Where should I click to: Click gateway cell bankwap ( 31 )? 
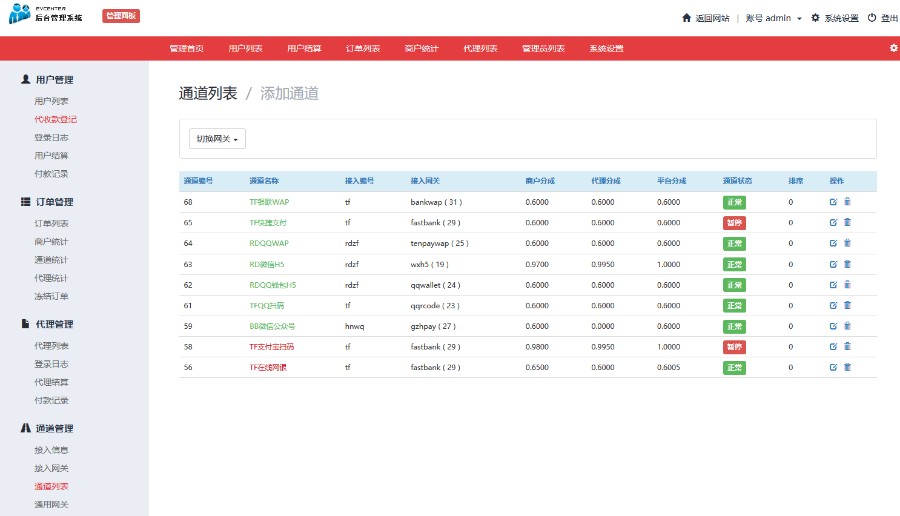pos(436,202)
